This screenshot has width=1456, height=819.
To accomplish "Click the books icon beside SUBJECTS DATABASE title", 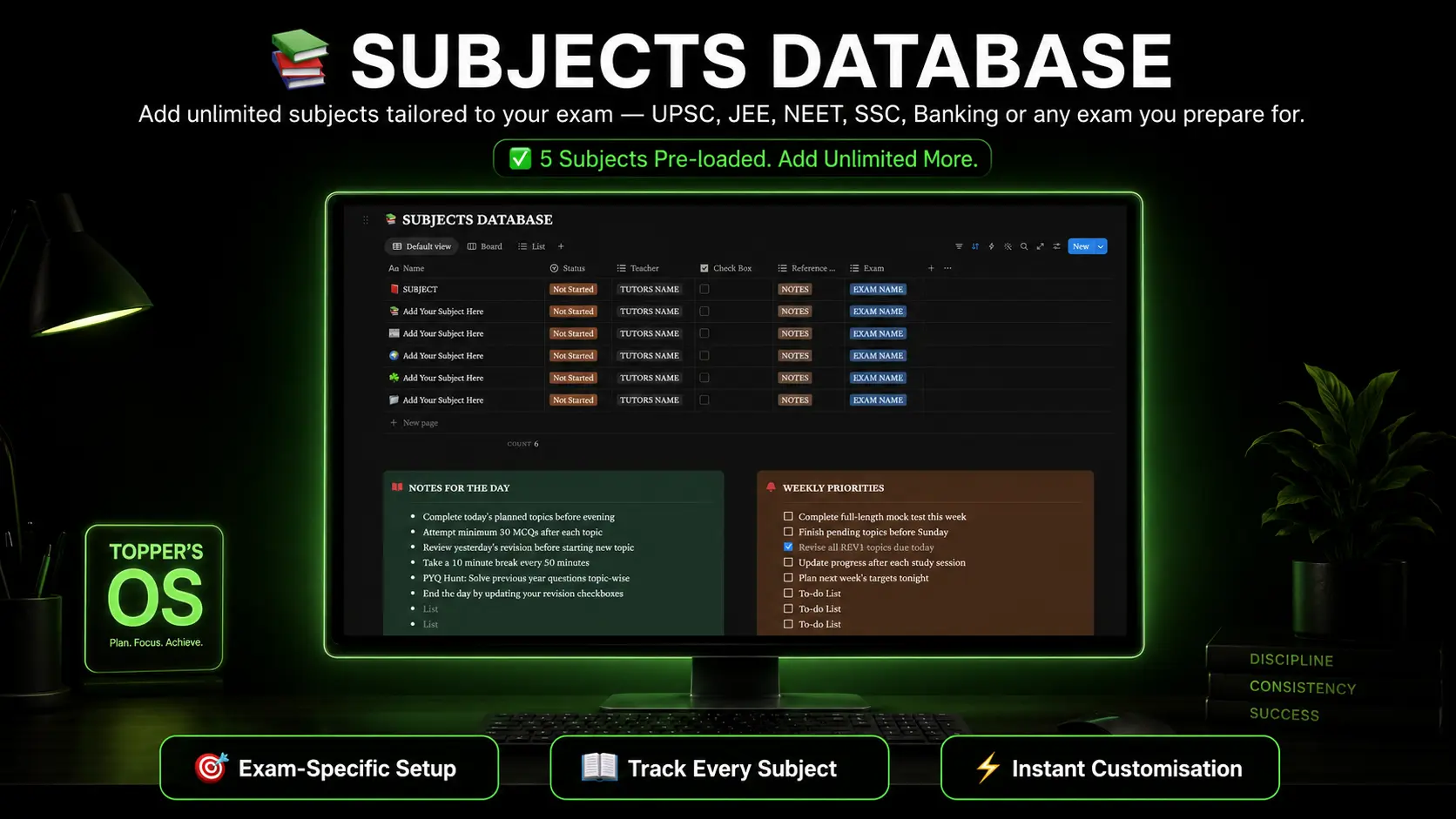I will pyautogui.click(x=391, y=219).
